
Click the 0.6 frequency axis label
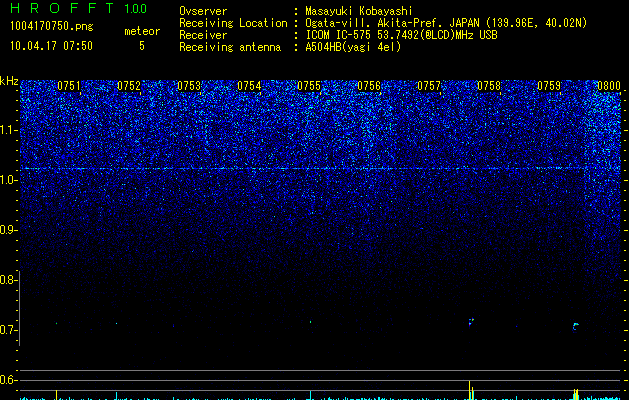7,380
